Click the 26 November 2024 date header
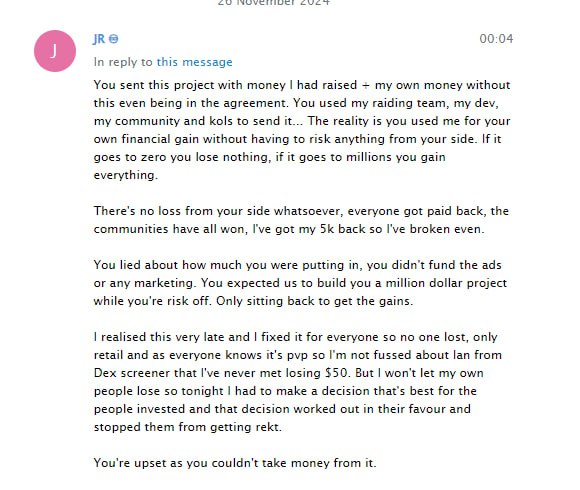 click(273, 2)
